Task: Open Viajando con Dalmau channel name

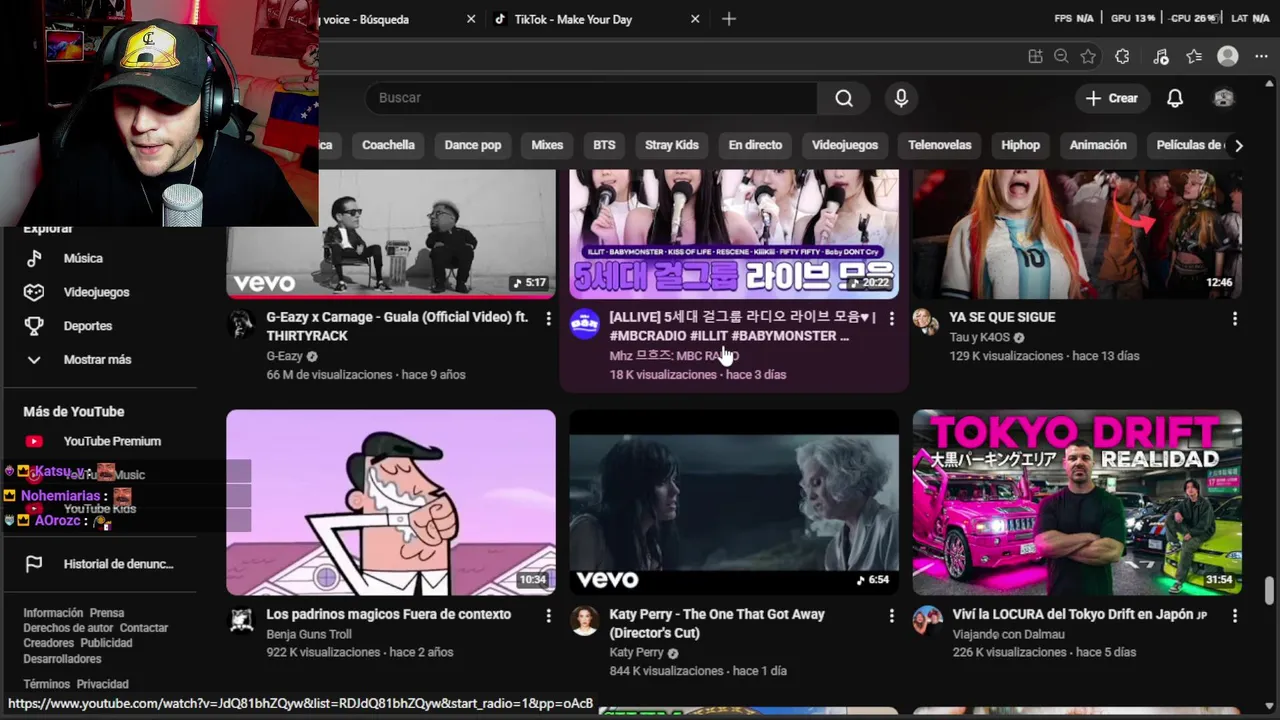Action: pyautogui.click(x=1009, y=634)
